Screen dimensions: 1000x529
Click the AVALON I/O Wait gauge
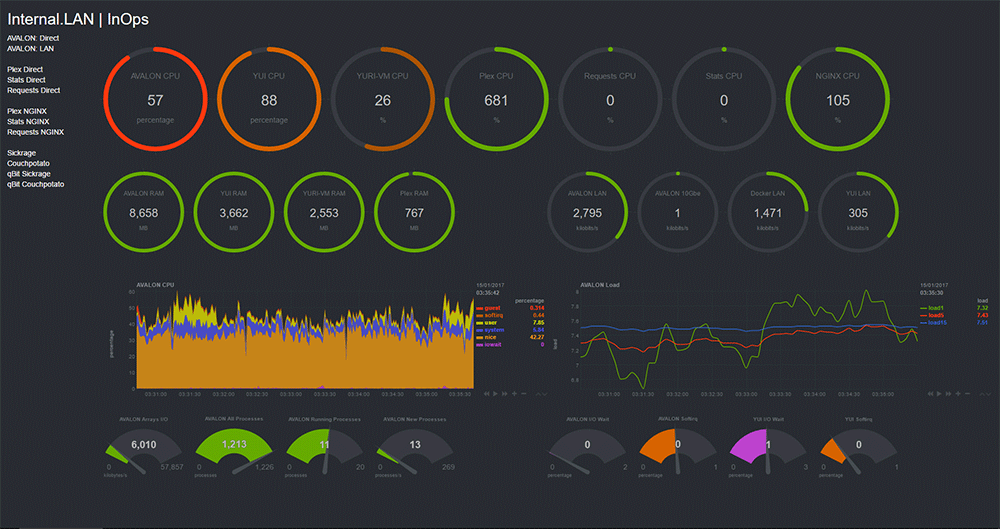587,448
